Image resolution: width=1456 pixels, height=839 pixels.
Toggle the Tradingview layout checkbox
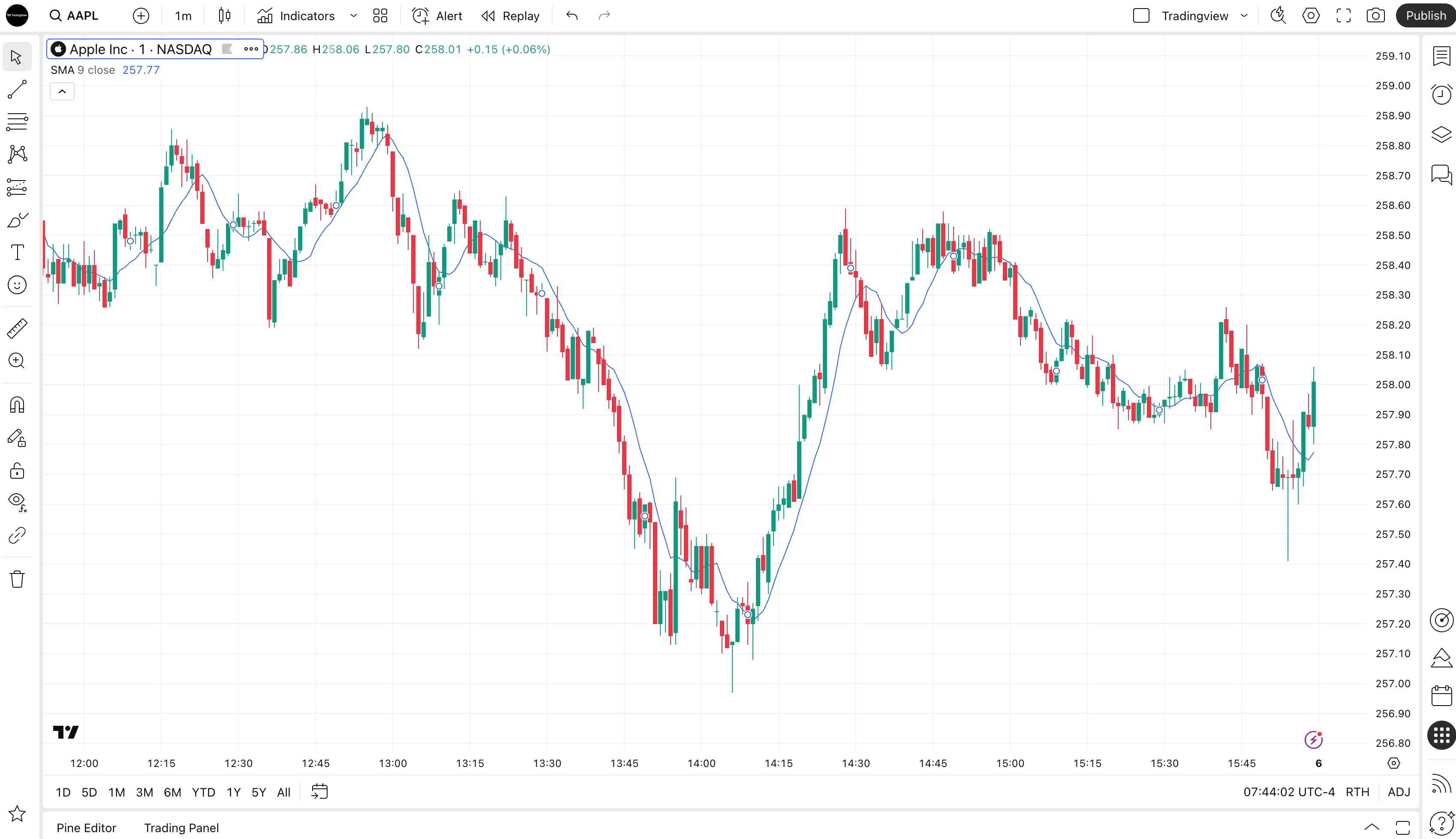coord(1140,15)
